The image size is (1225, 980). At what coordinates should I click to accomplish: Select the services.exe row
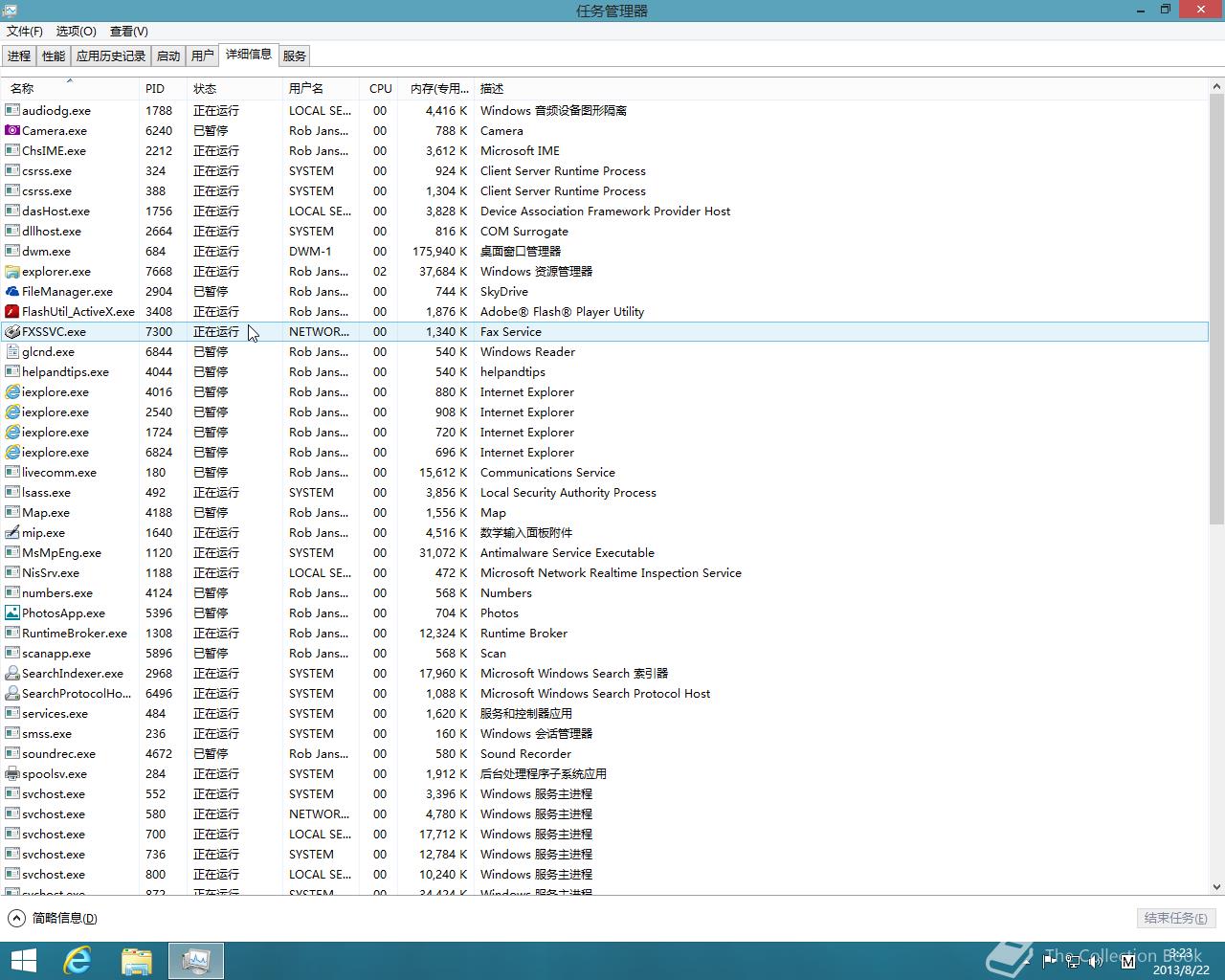pos(605,713)
